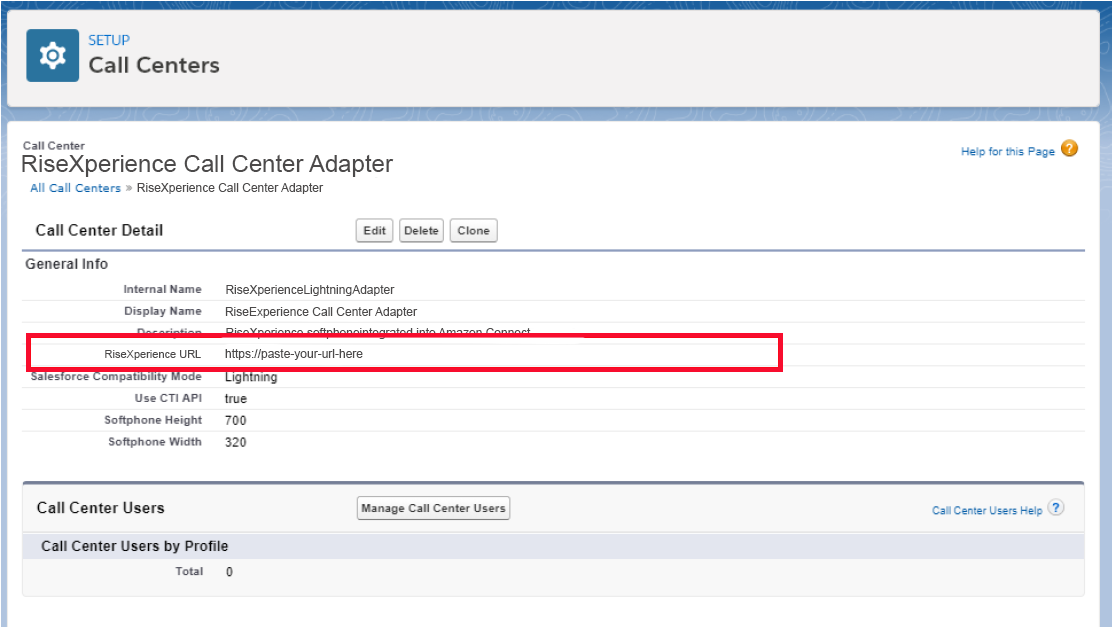This screenshot has width=1113, height=627.
Task: Click the Softphone Width label
Action: pyautogui.click(x=155, y=442)
